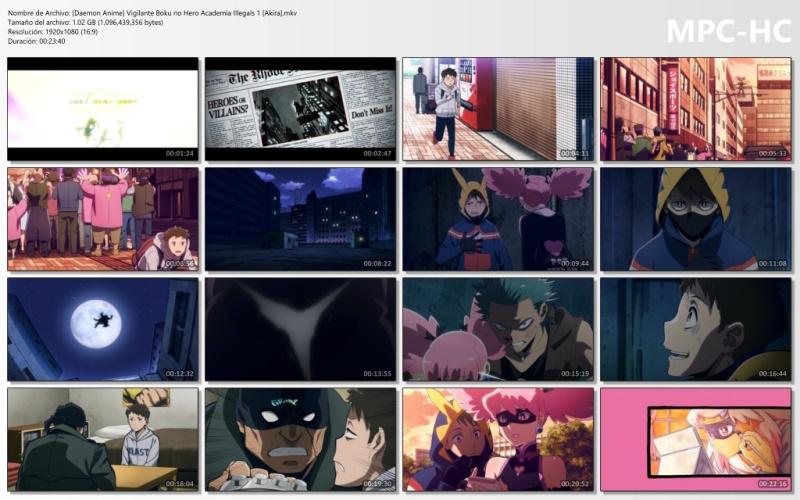Image resolution: width=800 pixels, height=500 pixels.
Task: Select the thumbnail timestamped 00:04:11
Action: coord(498,109)
